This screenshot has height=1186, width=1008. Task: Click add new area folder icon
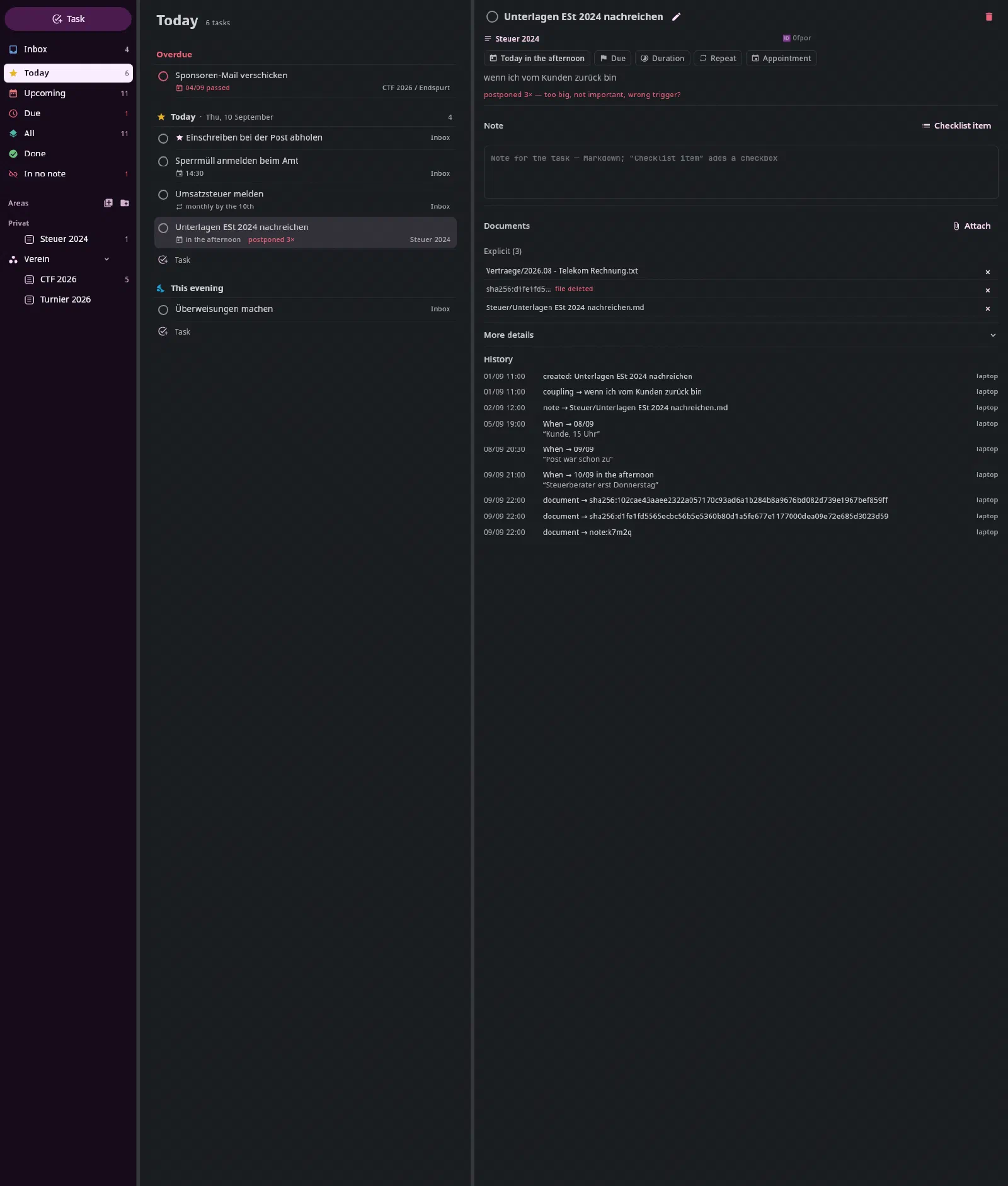pyautogui.click(x=125, y=203)
